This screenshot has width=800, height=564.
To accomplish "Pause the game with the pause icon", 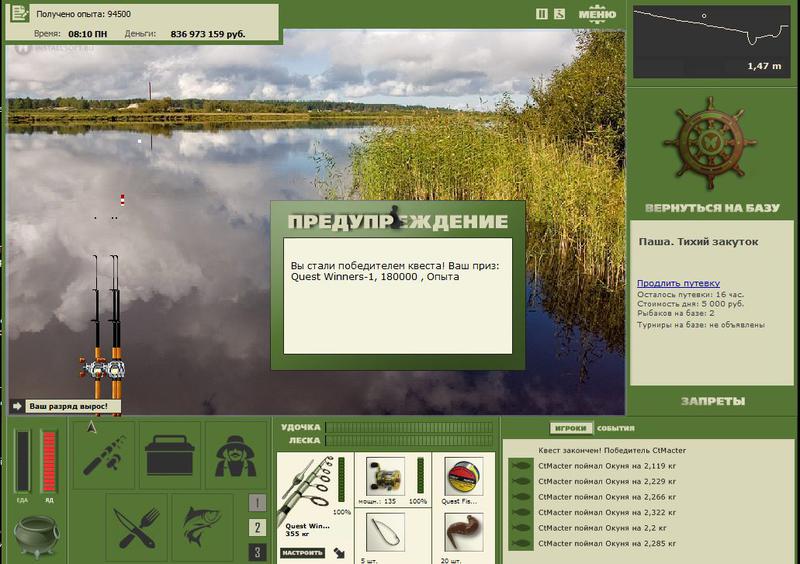I will coord(541,14).
